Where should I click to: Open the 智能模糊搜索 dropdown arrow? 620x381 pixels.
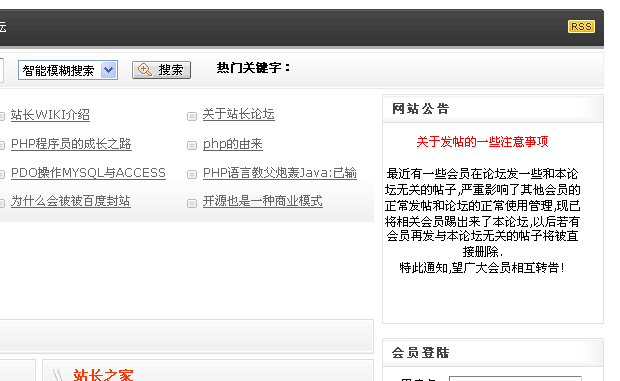[x=109, y=70]
